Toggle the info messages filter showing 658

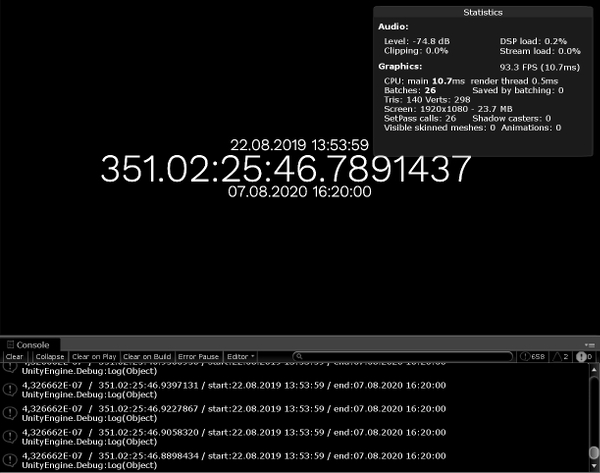point(531,356)
